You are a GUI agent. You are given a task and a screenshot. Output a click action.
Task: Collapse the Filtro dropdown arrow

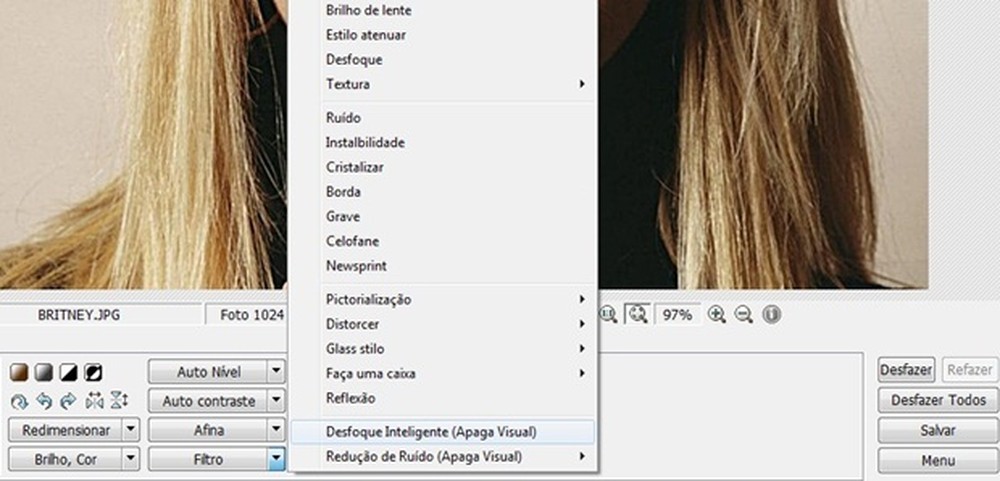click(x=276, y=459)
